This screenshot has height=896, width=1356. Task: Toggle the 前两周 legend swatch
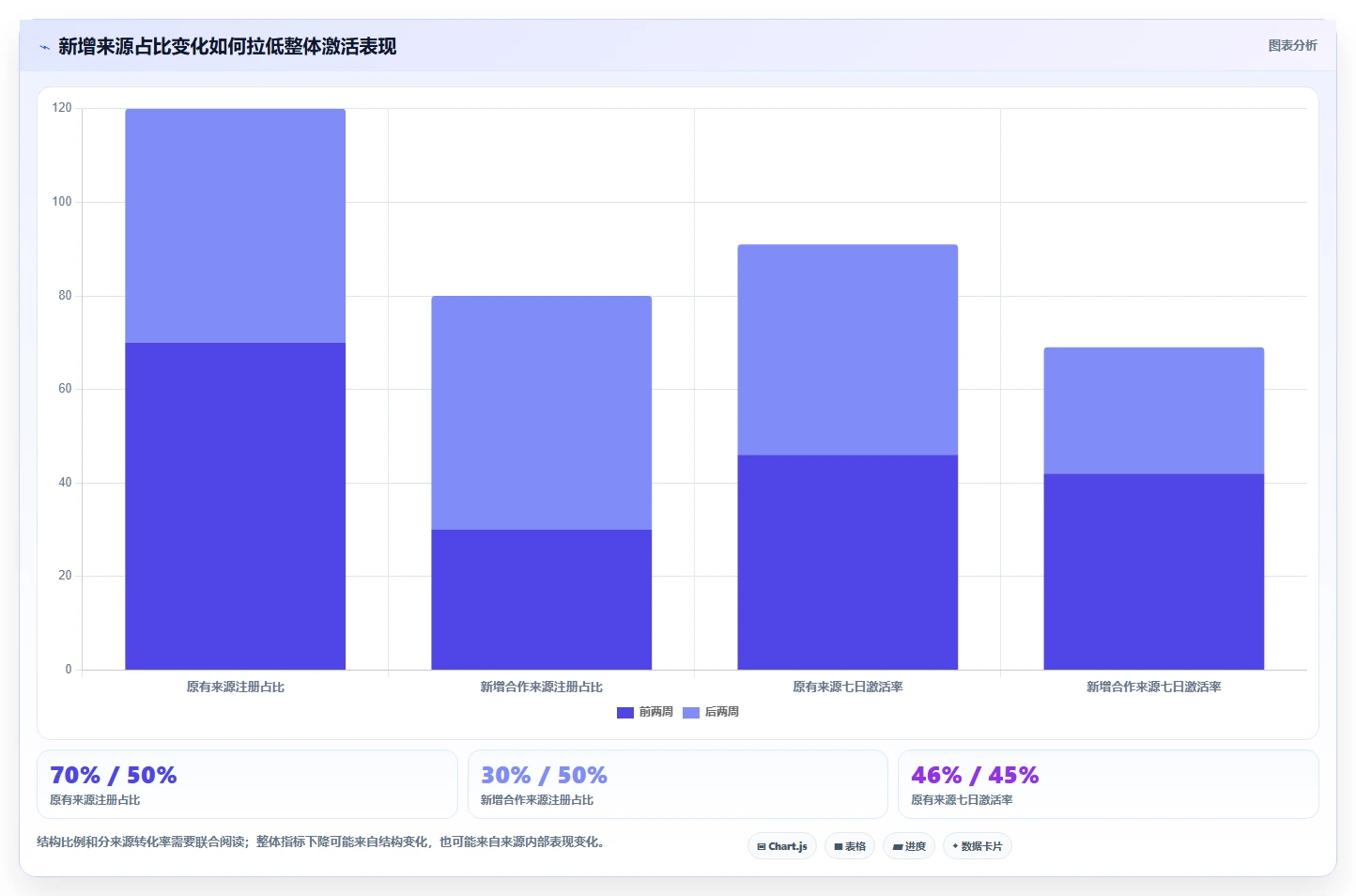[x=625, y=713]
